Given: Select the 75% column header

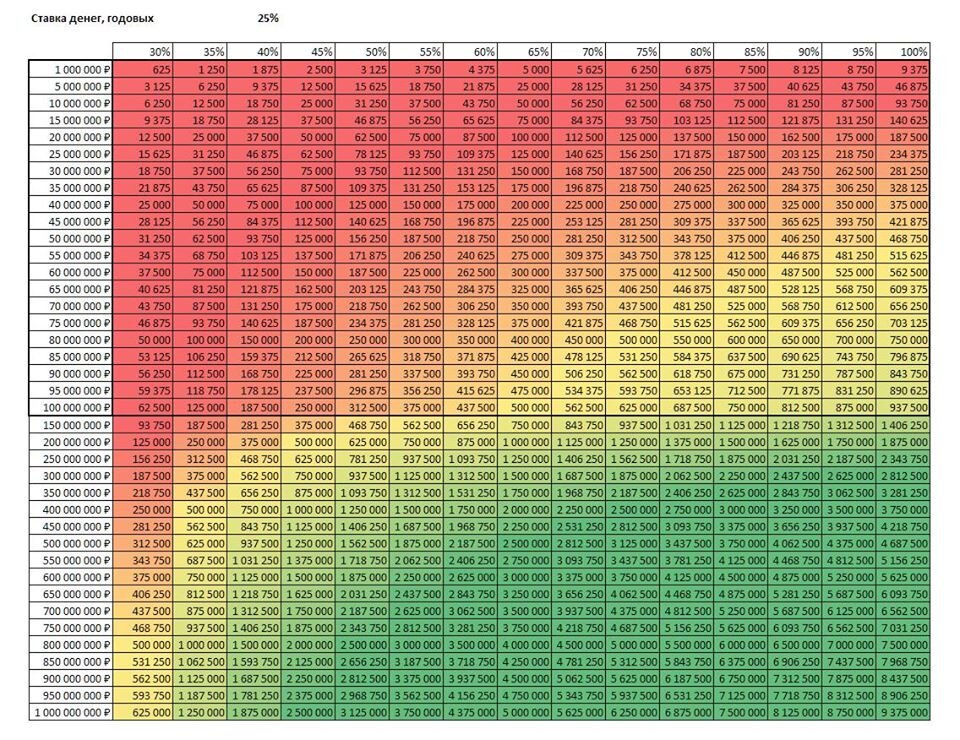Looking at the screenshot, I should pos(632,51).
